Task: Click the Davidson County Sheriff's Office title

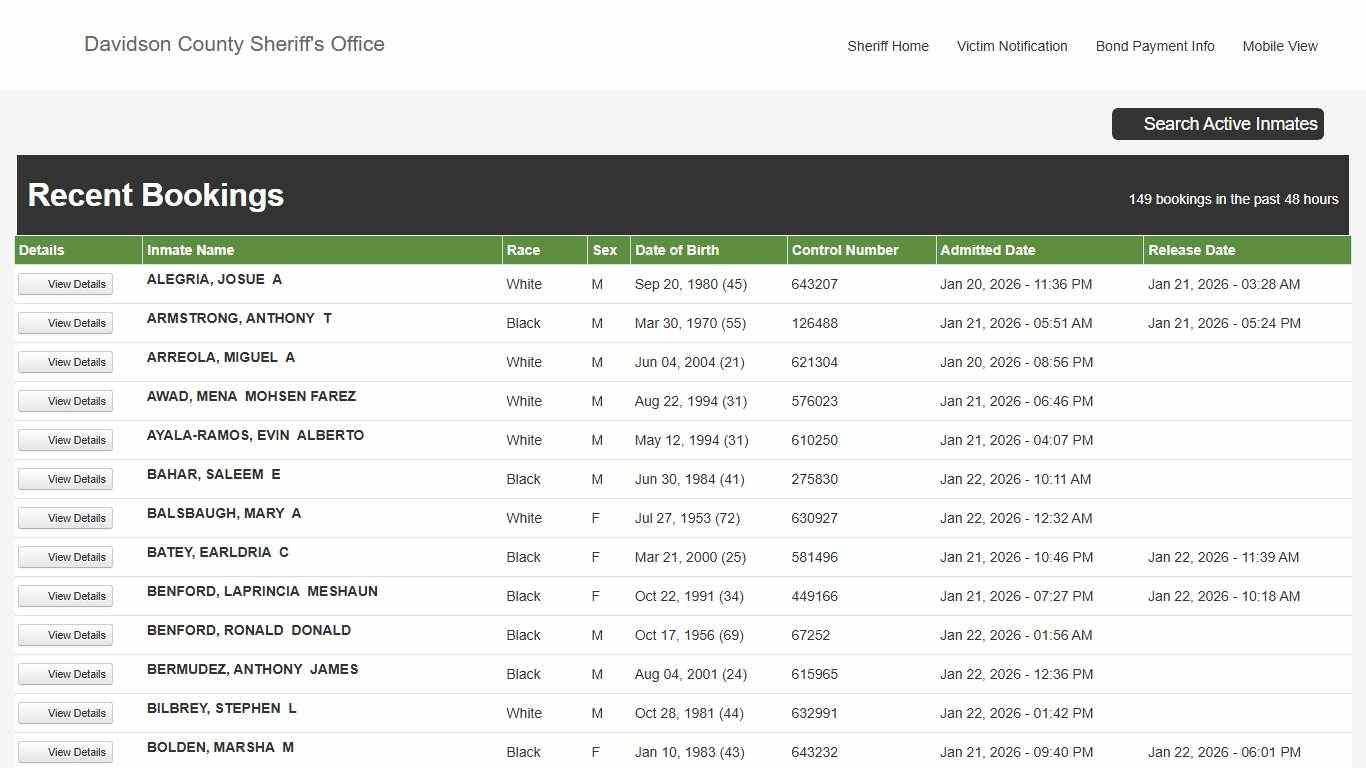Action: coord(234,44)
